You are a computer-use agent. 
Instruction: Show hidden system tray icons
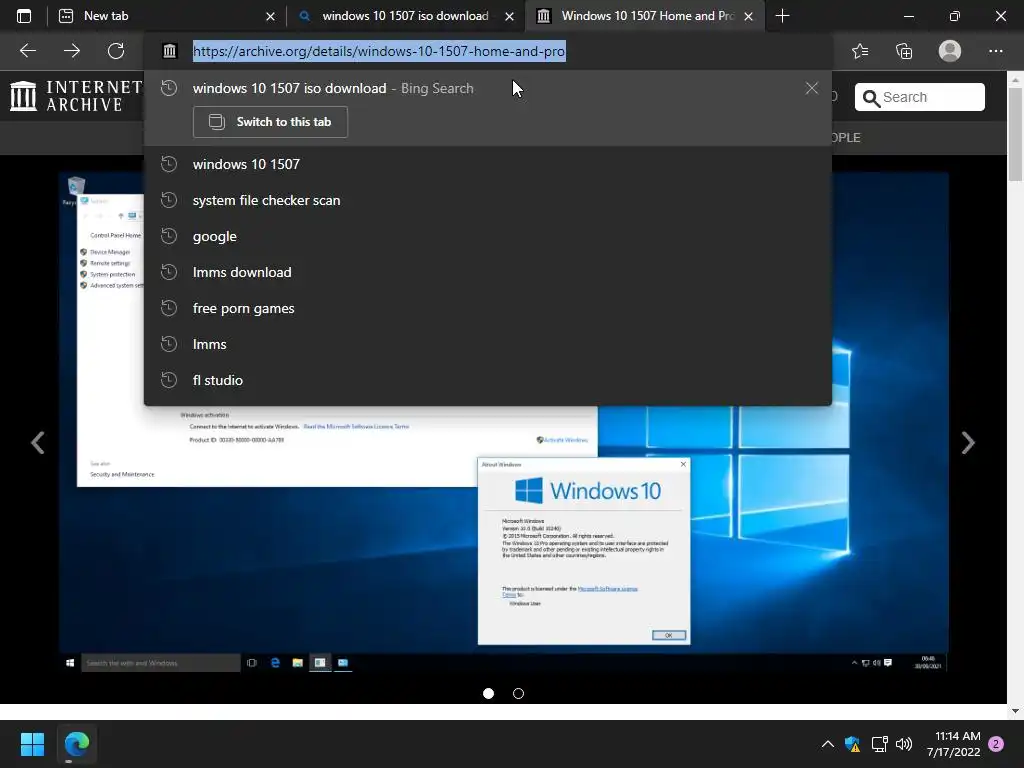(x=827, y=744)
